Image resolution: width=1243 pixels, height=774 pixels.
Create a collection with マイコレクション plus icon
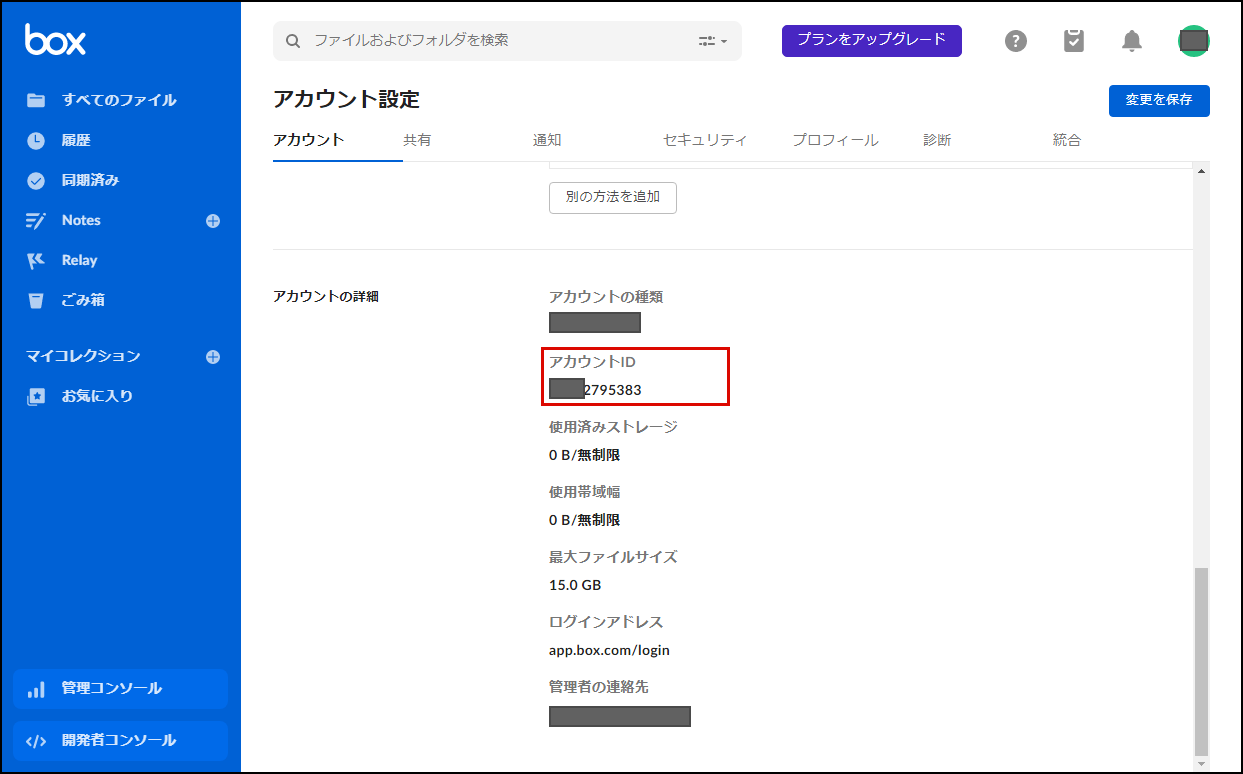point(213,357)
